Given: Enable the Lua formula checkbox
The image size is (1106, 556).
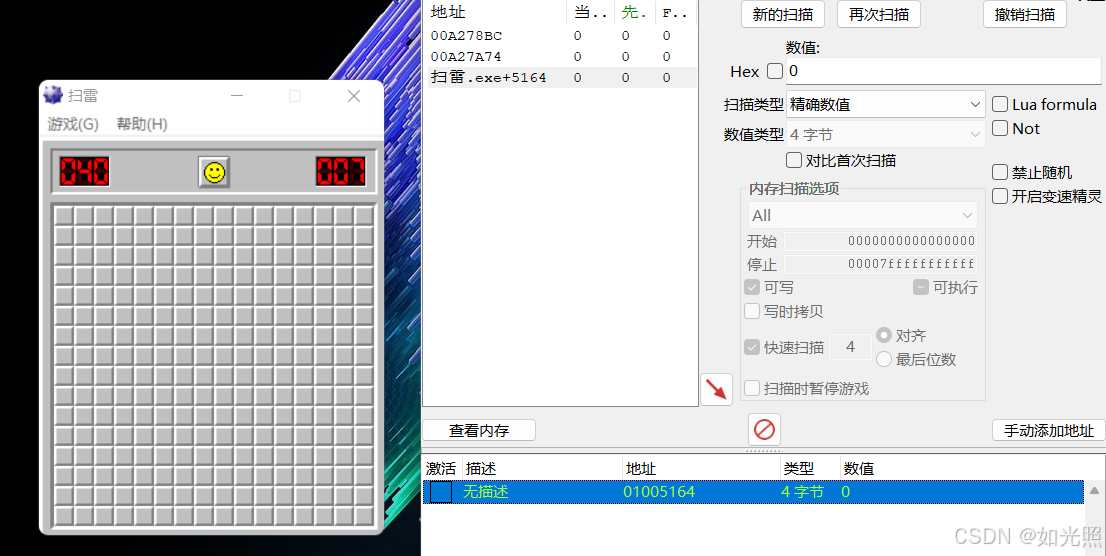Looking at the screenshot, I should (999, 104).
